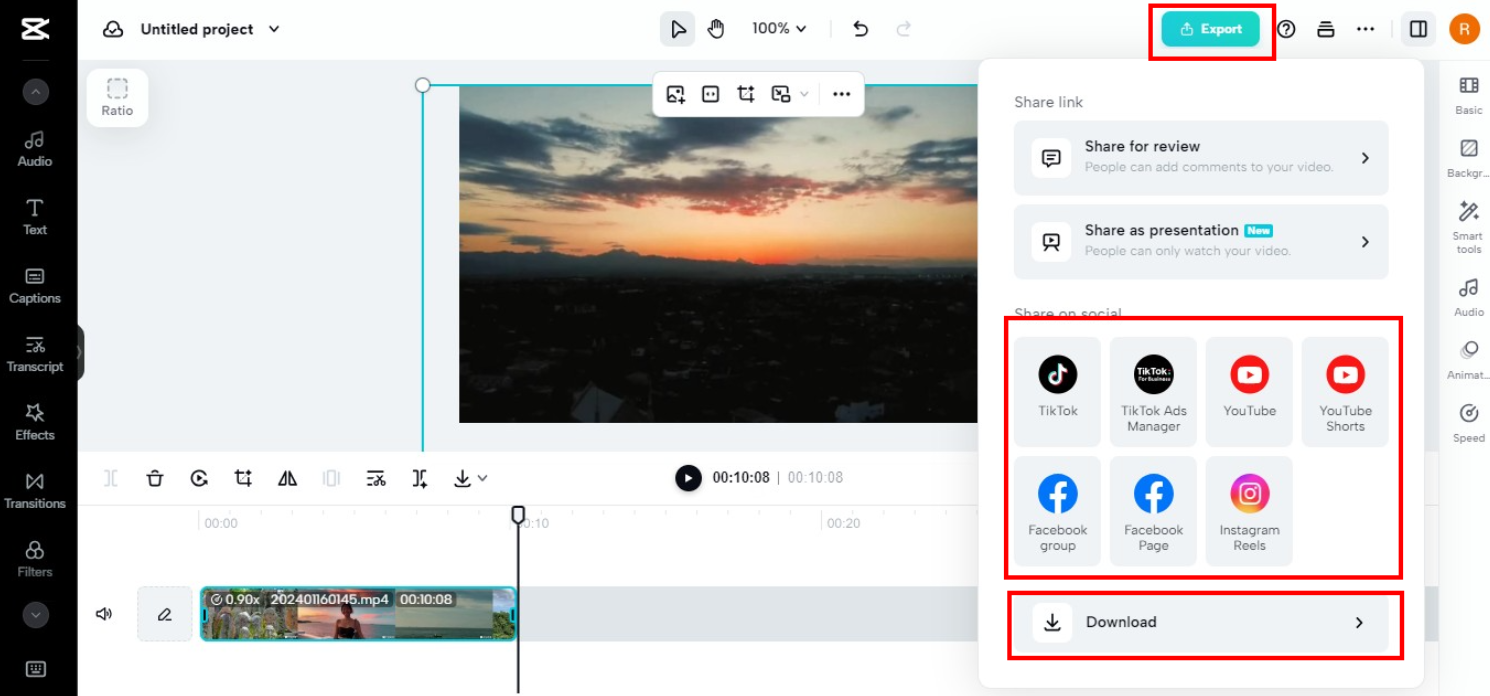Click the timeline crop tool
This screenshot has height=696, width=1490.
point(243,478)
